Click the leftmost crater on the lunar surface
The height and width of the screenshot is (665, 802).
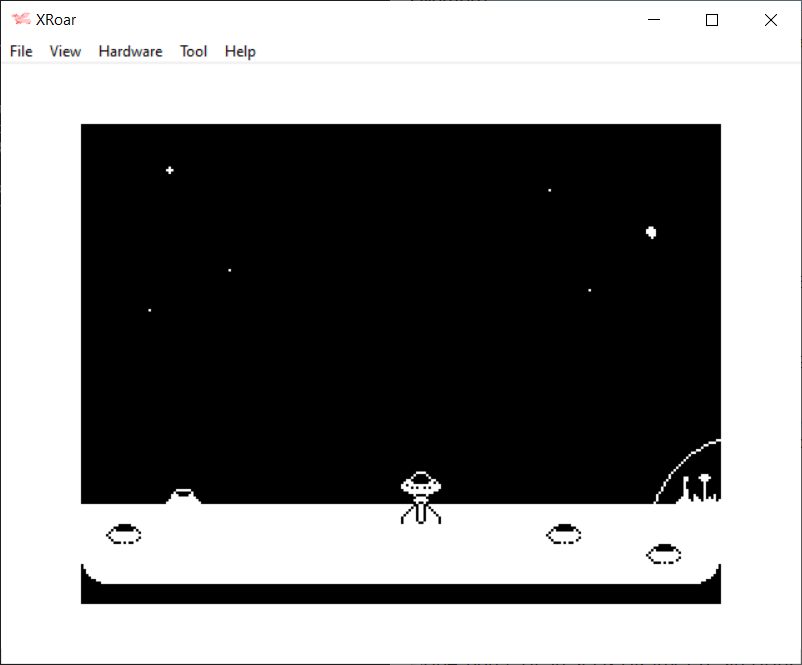point(124,534)
